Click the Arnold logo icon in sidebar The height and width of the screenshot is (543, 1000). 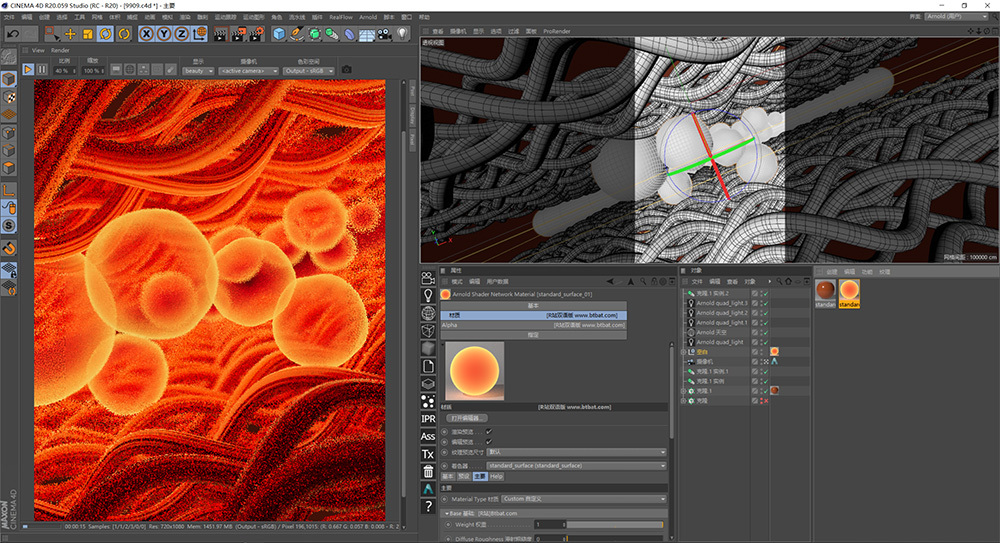coord(428,489)
